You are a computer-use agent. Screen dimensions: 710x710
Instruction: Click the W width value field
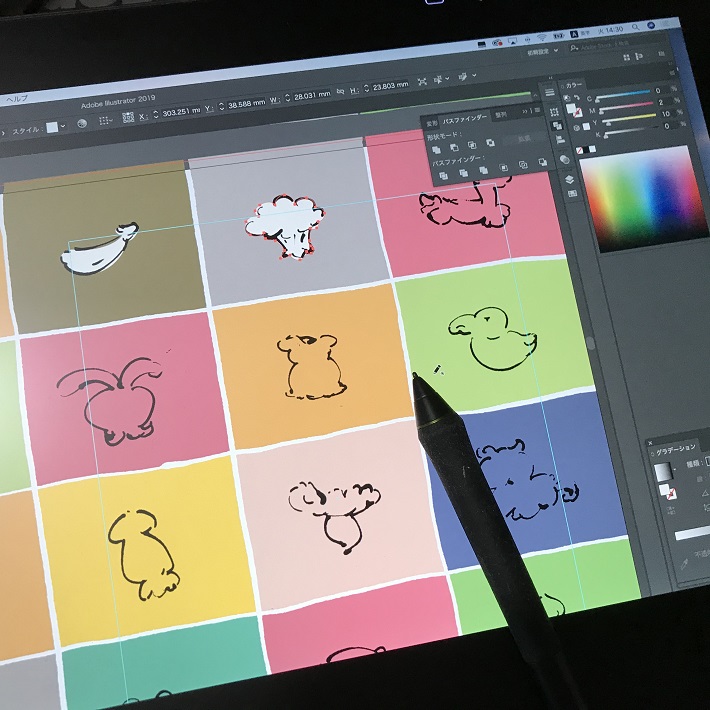[x=312, y=95]
